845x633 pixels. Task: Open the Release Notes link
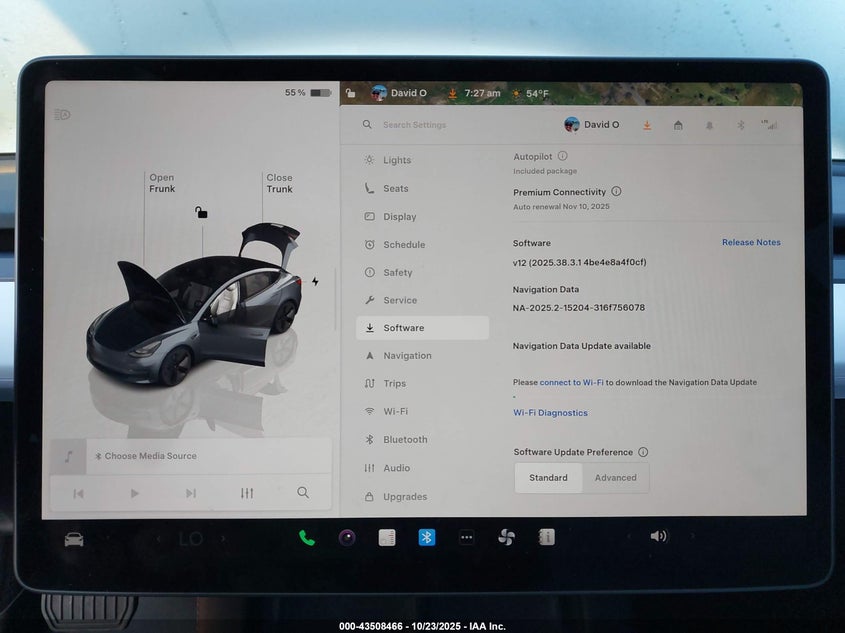point(751,243)
